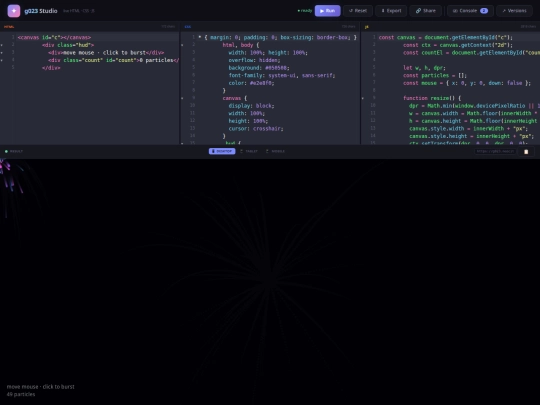
Task: Click 'const particles = []' JS line
Action: coord(435,75)
